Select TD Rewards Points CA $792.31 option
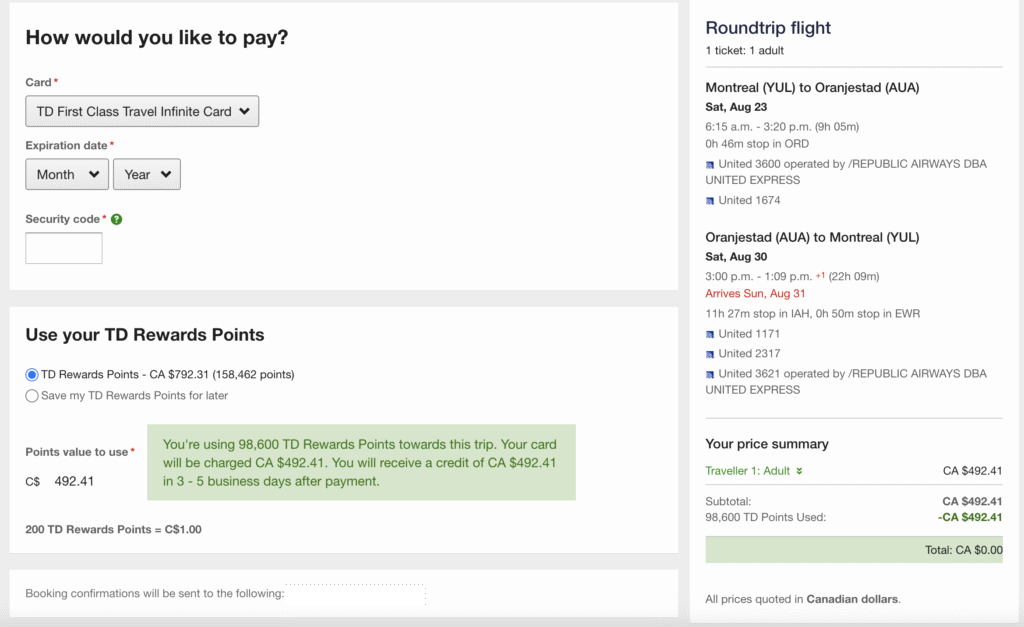The width and height of the screenshot is (1024, 627). coord(32,375)
